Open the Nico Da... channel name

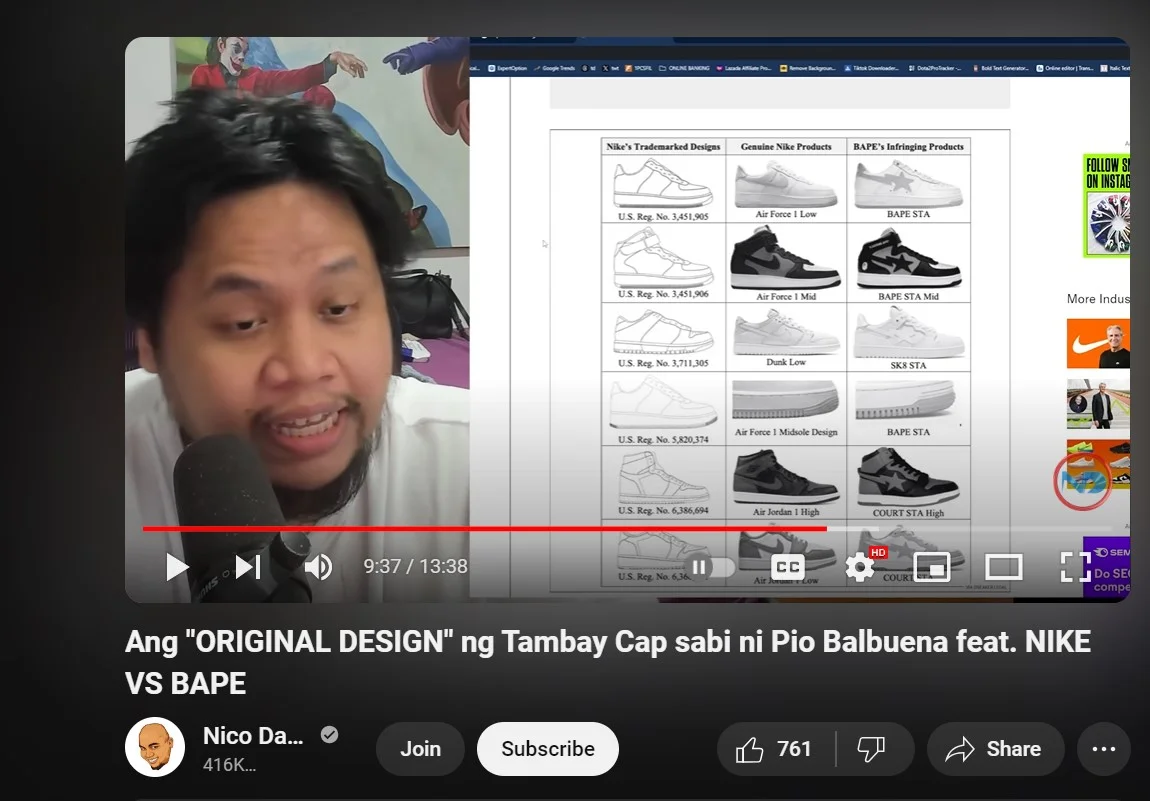(x=253, y=736)
